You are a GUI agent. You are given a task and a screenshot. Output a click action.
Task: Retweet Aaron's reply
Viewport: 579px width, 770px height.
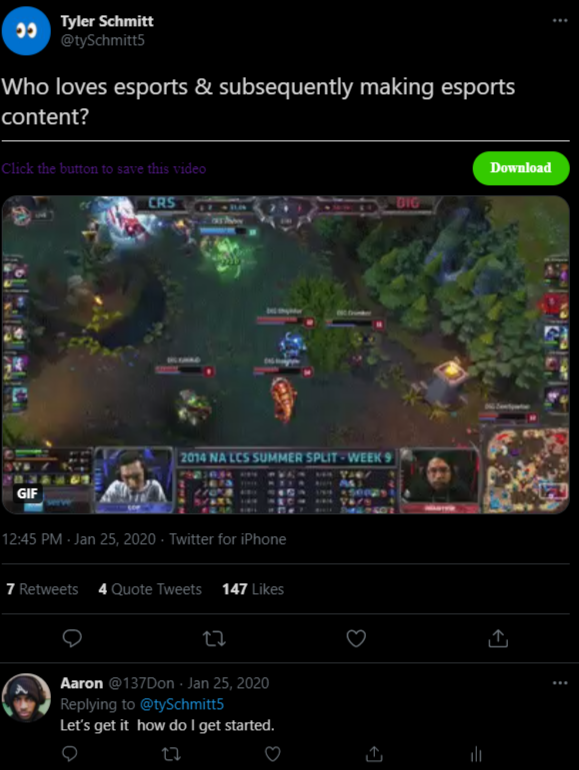(171, 753)
